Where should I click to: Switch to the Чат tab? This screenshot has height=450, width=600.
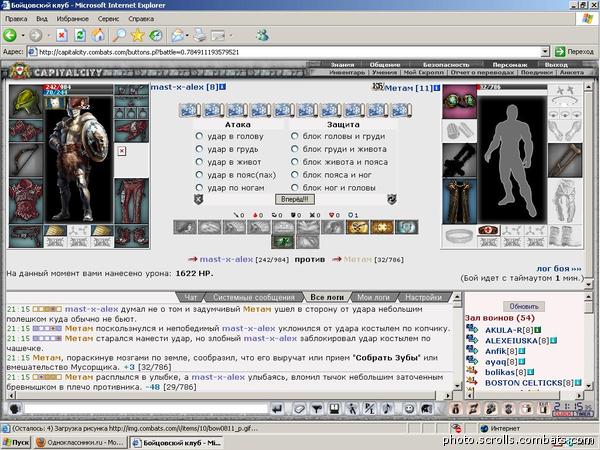[190, 297]
